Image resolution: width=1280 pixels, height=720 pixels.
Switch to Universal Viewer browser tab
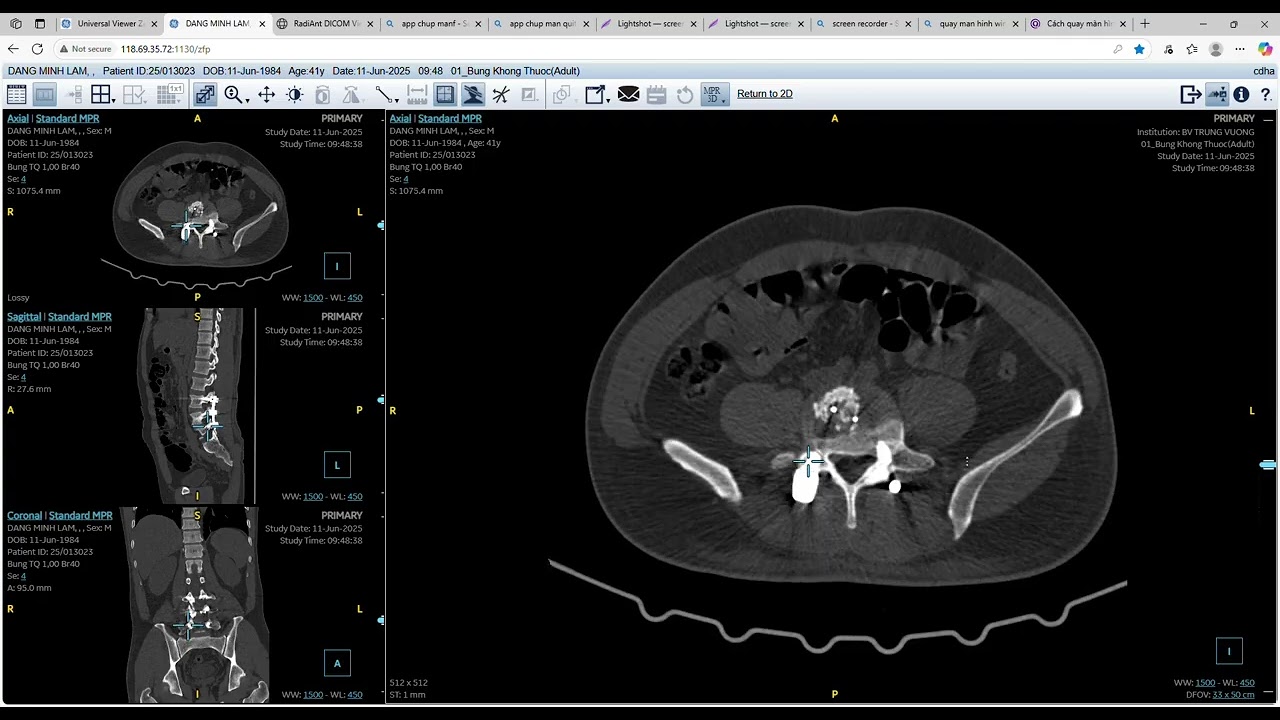pyautogui.click(x=108, y=23)
